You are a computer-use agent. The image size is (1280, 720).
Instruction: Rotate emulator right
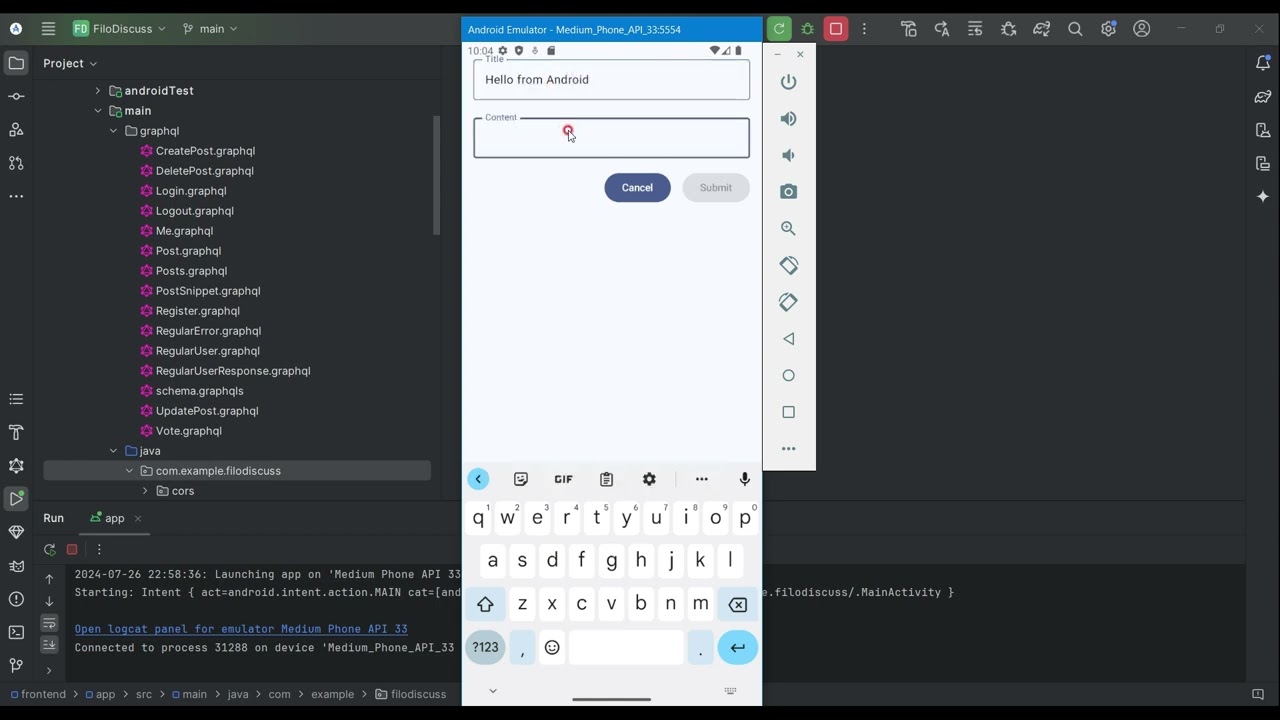click(789, 302)
